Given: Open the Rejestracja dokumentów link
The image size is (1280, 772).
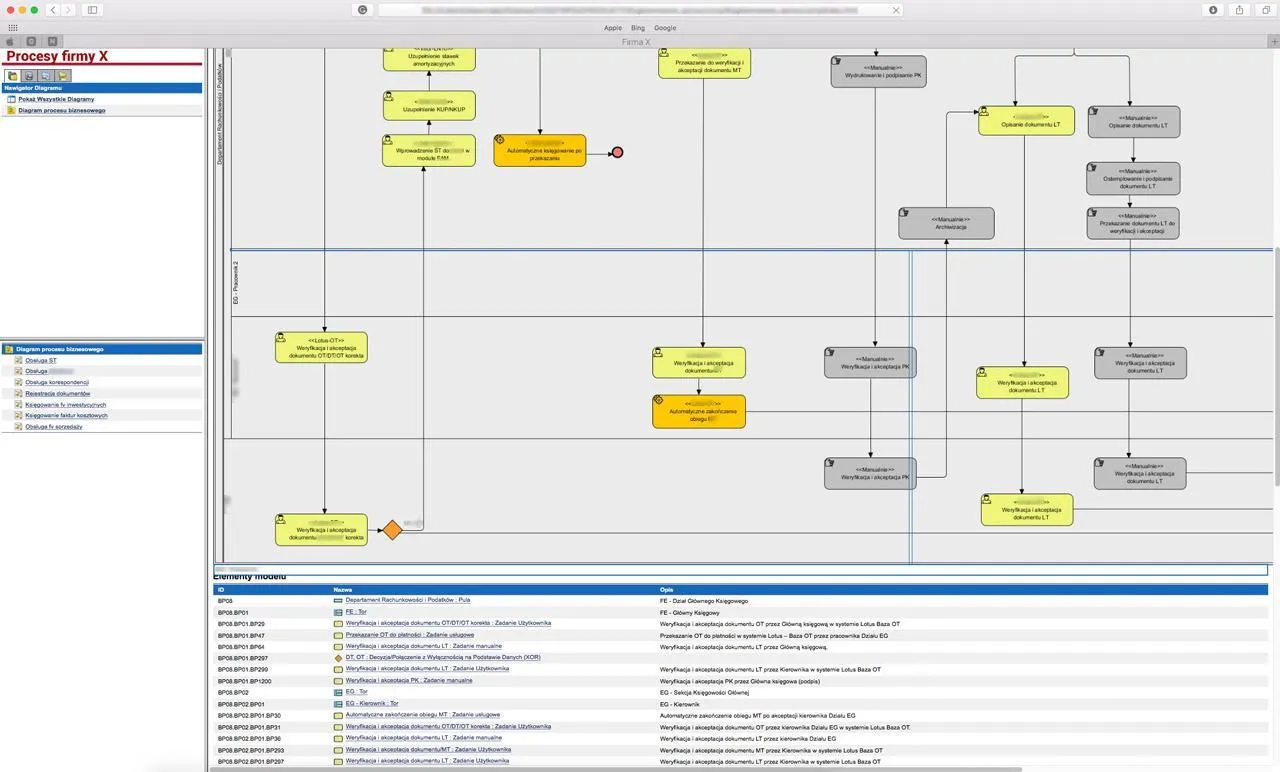Looking at the screenshot, I should click(57, 393).
